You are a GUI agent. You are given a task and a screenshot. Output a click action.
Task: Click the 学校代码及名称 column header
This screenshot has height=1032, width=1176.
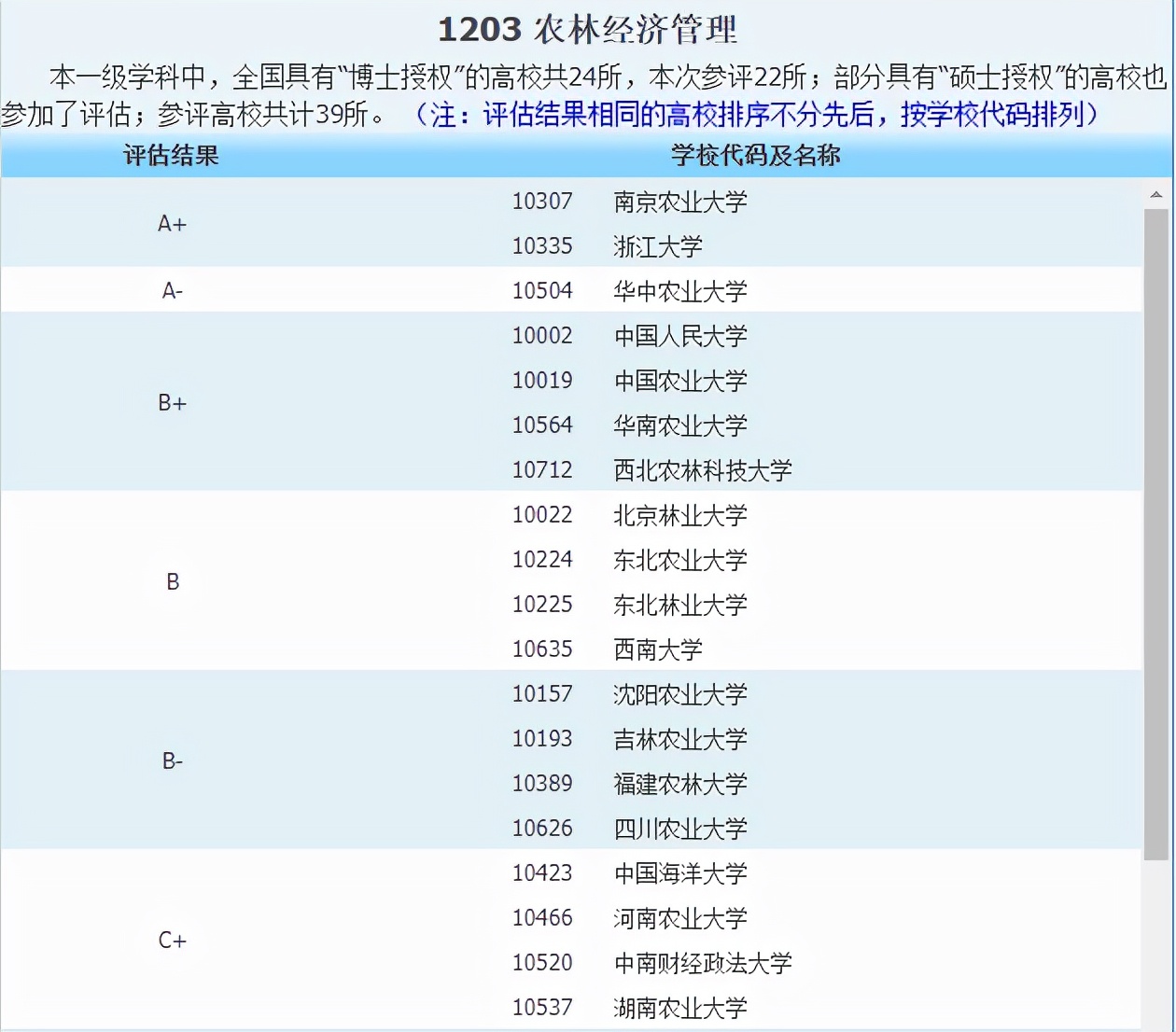(x=756, y=156)
